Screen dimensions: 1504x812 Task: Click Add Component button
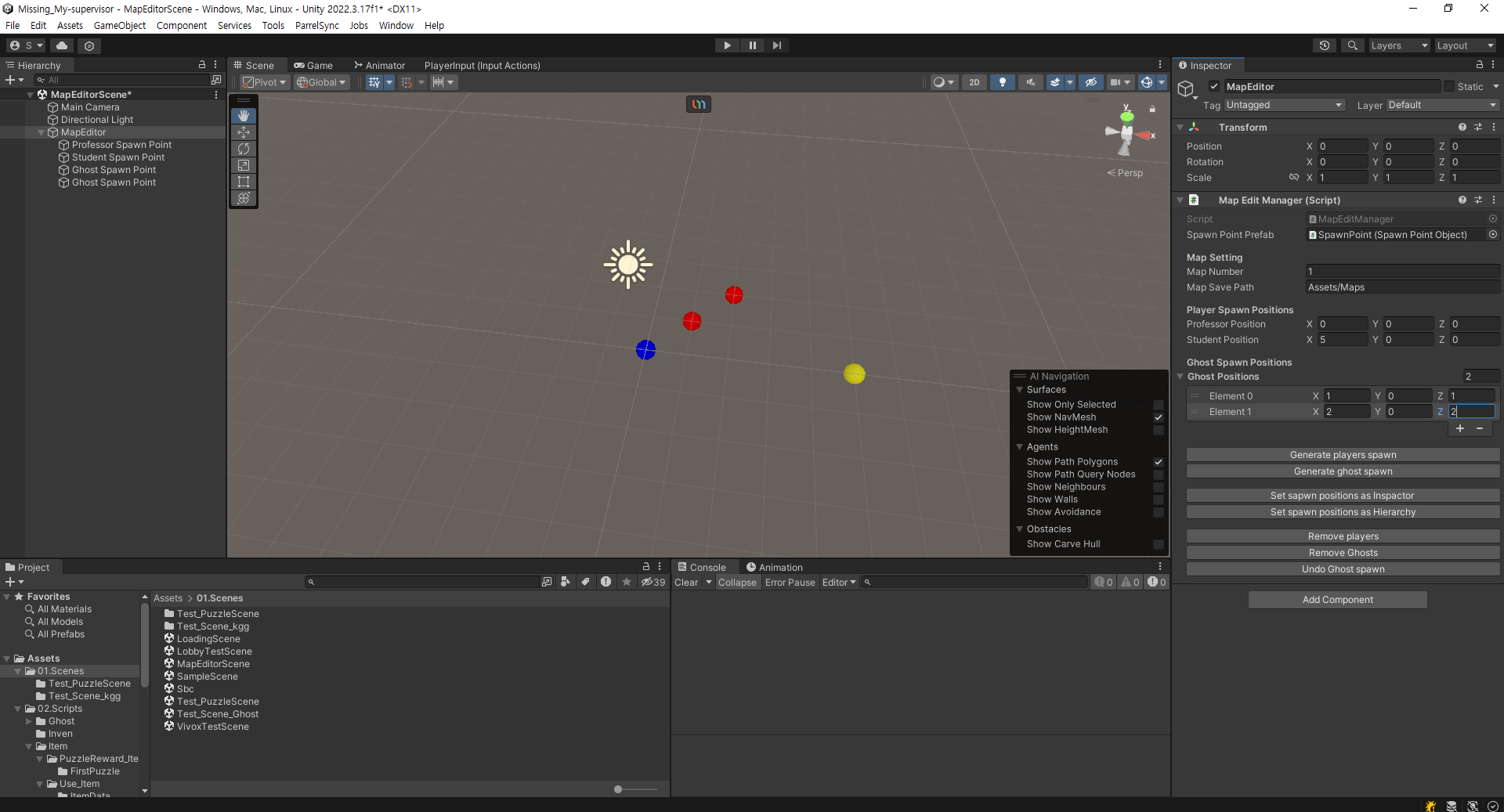[x=1337, y=600]
